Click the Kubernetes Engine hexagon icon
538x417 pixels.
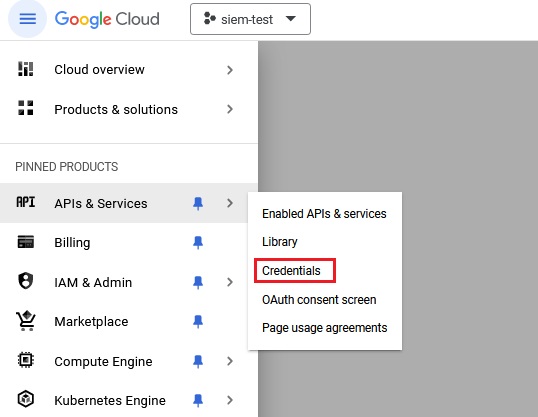point(26,399)
